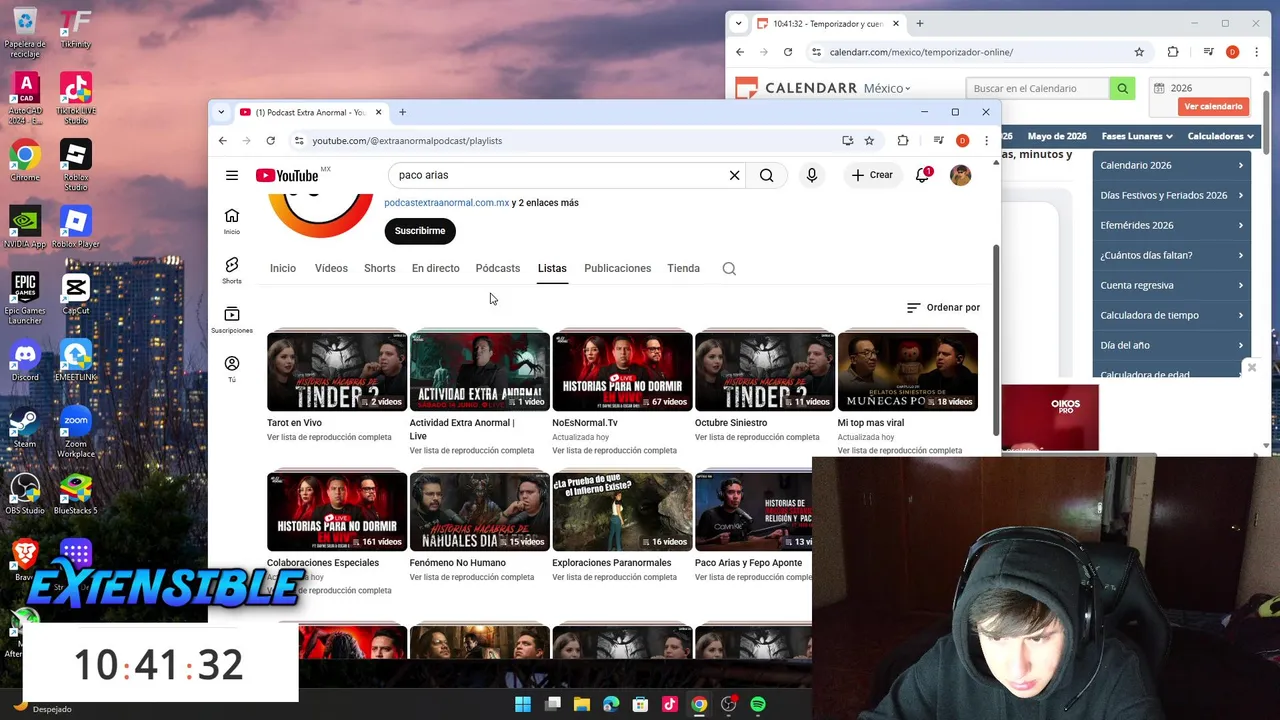This screenshot has width=1280, height=720.
Task: Expand Efemérides 2026 sidebar item
Action: point(1170,225)
